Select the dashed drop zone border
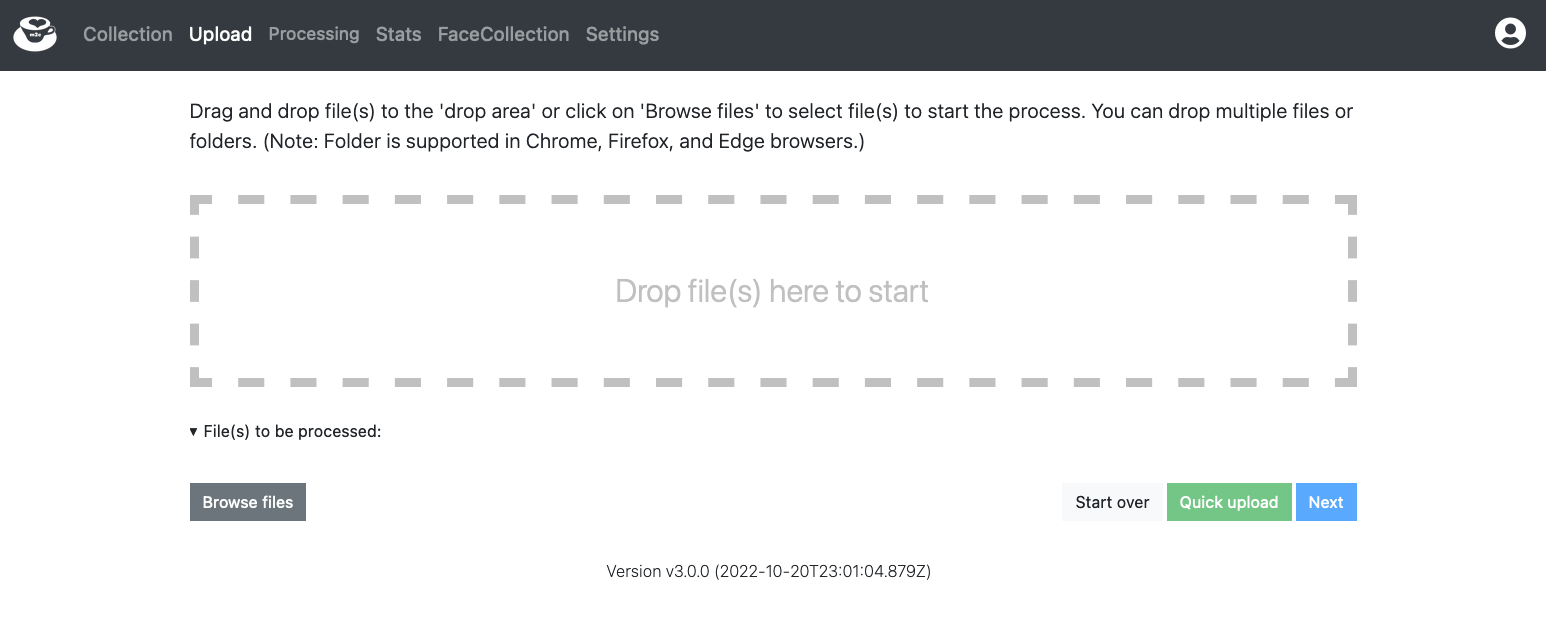This screenshot has width=1546, height=643. point(772,200)
